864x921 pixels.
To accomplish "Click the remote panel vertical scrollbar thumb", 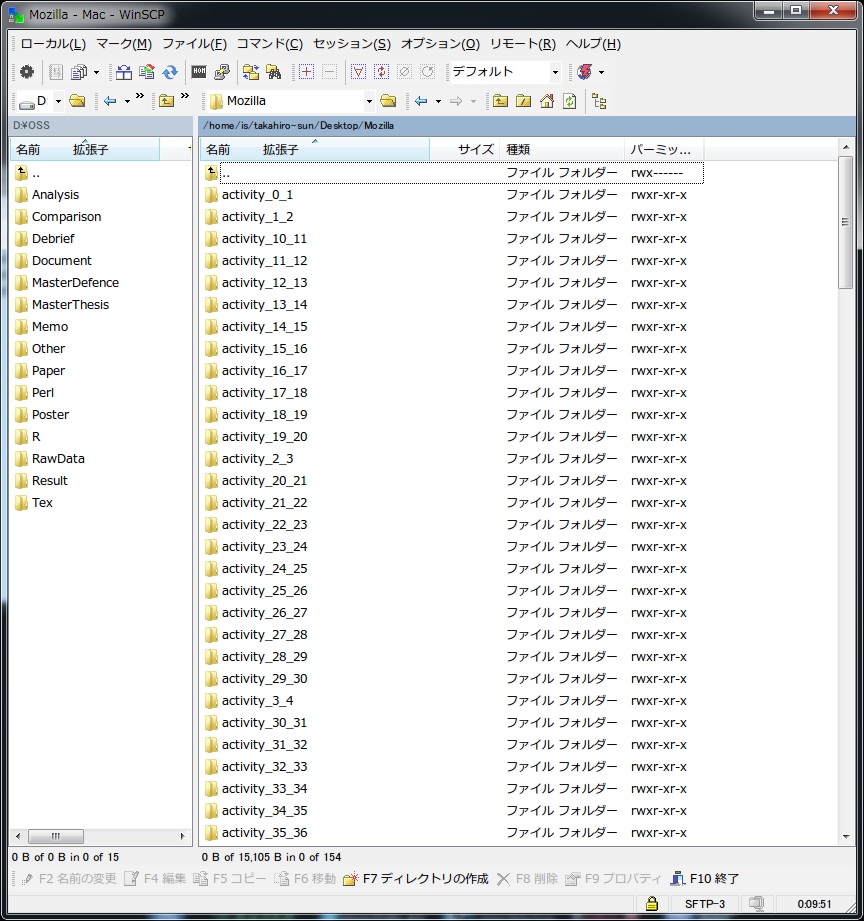I will (x=845, y=223).
